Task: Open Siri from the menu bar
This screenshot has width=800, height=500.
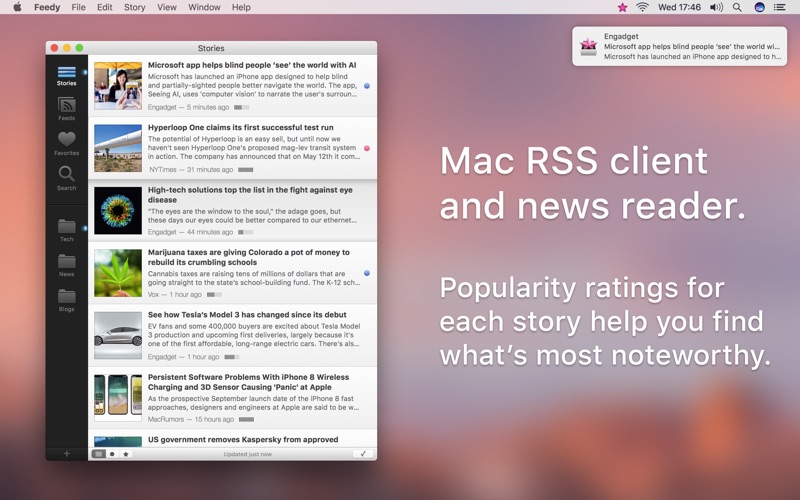Action: (759, 7)
